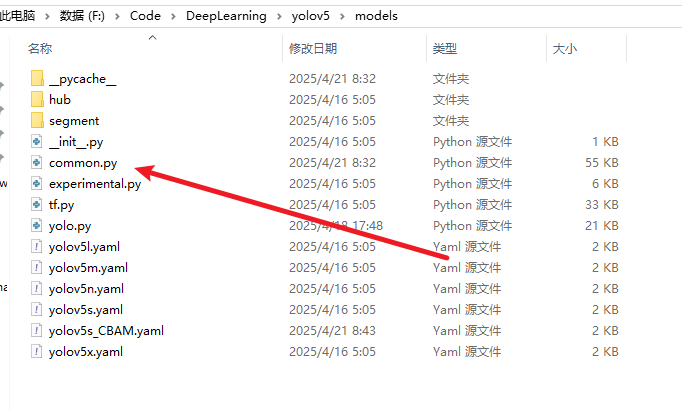Select the hub folder name
The width and height of the screenshot is (682, 412).
click(x=60, y=100)
